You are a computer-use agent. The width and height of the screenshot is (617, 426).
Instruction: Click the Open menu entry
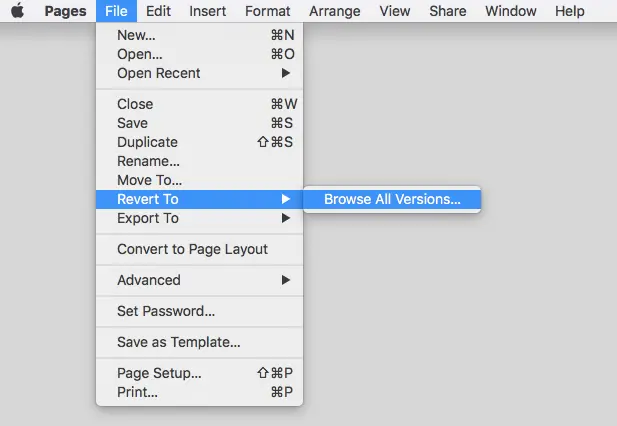coord(138,54)
